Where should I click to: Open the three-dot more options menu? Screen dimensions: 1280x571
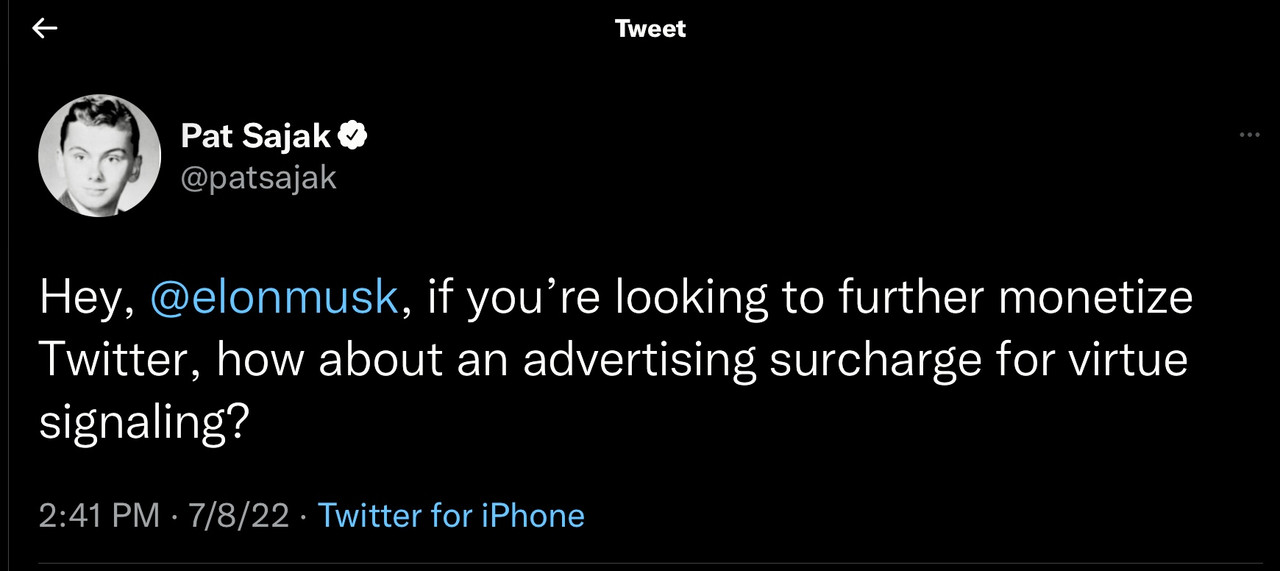(x=1249, y=135)
